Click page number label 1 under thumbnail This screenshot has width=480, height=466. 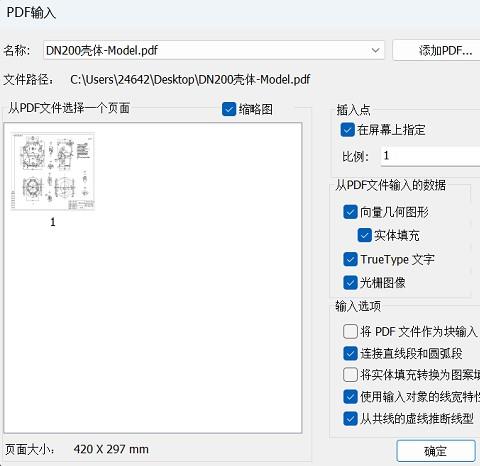[53, 222]
